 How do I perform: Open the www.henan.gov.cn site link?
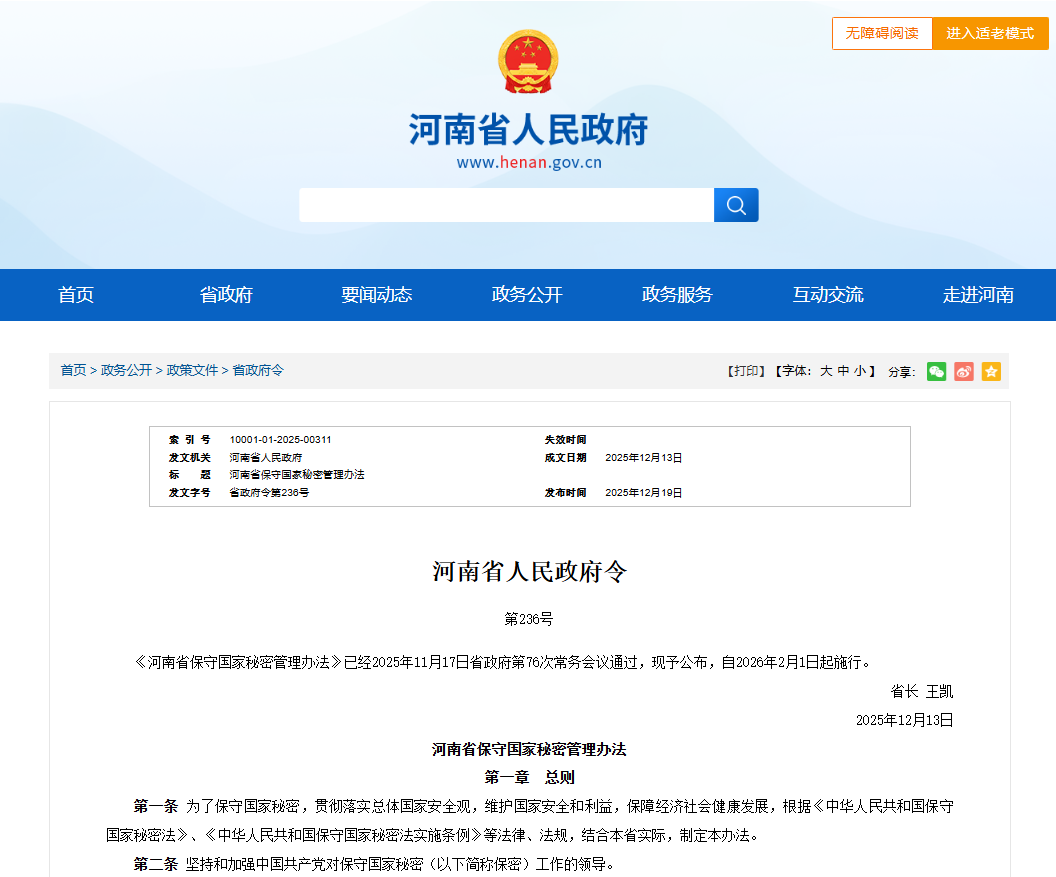[528, 160]
